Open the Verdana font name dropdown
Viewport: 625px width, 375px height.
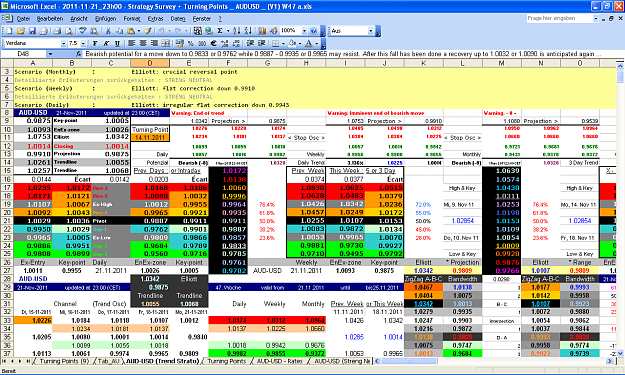[x=63, y=43]
